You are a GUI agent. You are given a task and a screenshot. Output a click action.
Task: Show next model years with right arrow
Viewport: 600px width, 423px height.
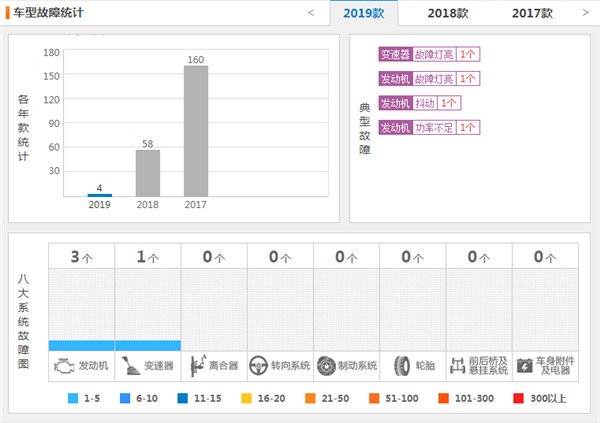click(x=585, y=13)
